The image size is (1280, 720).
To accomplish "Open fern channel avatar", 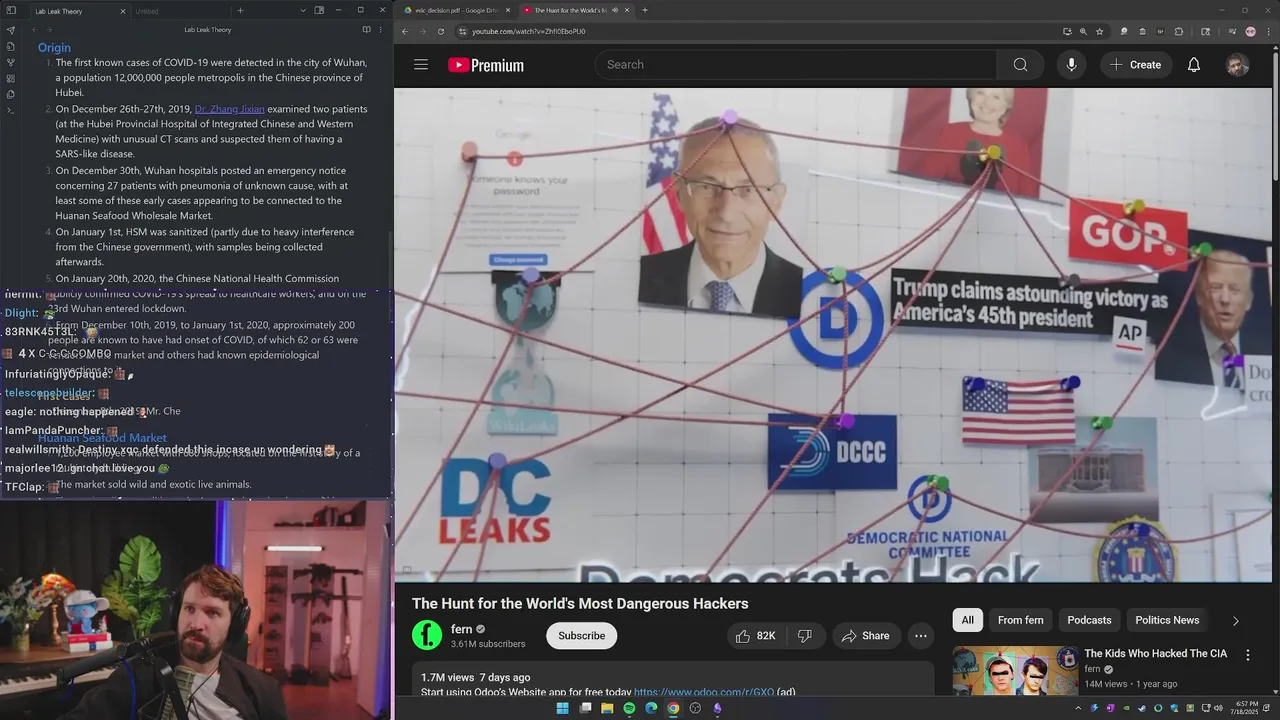I will [427, 636].
